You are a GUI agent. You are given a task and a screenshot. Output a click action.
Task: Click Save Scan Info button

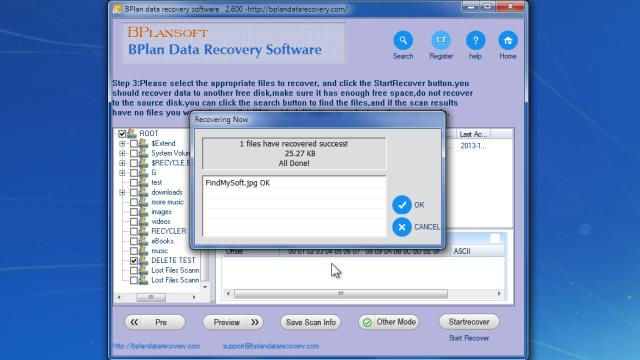tap(311, 322)
